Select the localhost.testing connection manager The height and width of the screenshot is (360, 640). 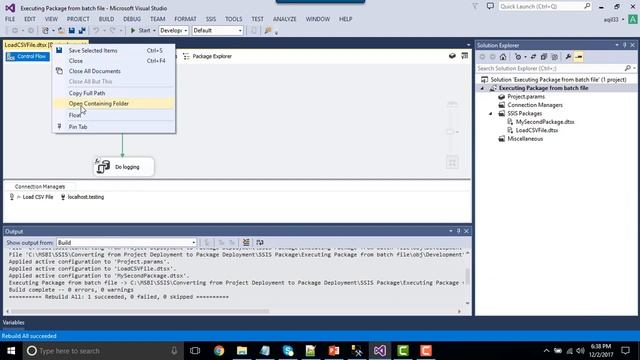[x=82, y=197]
